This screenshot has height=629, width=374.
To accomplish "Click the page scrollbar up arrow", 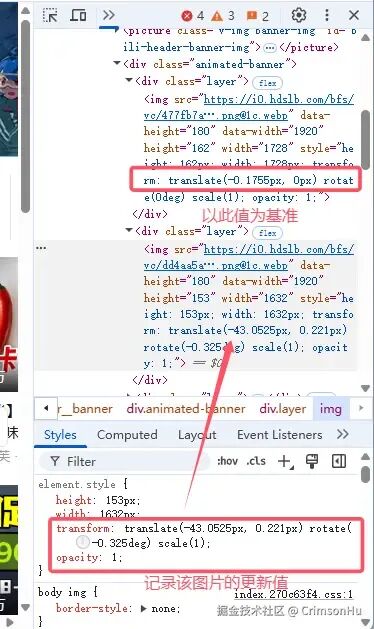I will [x=25, y=10].
